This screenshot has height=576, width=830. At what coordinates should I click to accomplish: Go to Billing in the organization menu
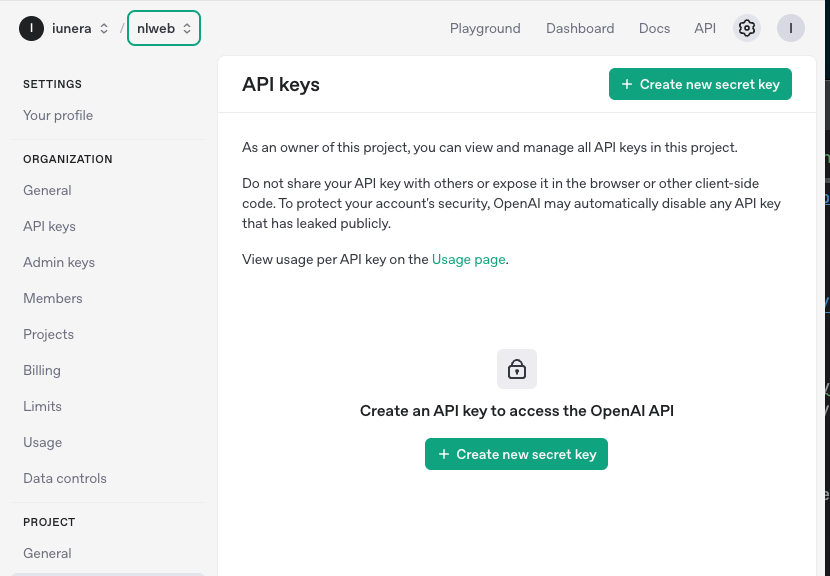click(x=42, y=371)
